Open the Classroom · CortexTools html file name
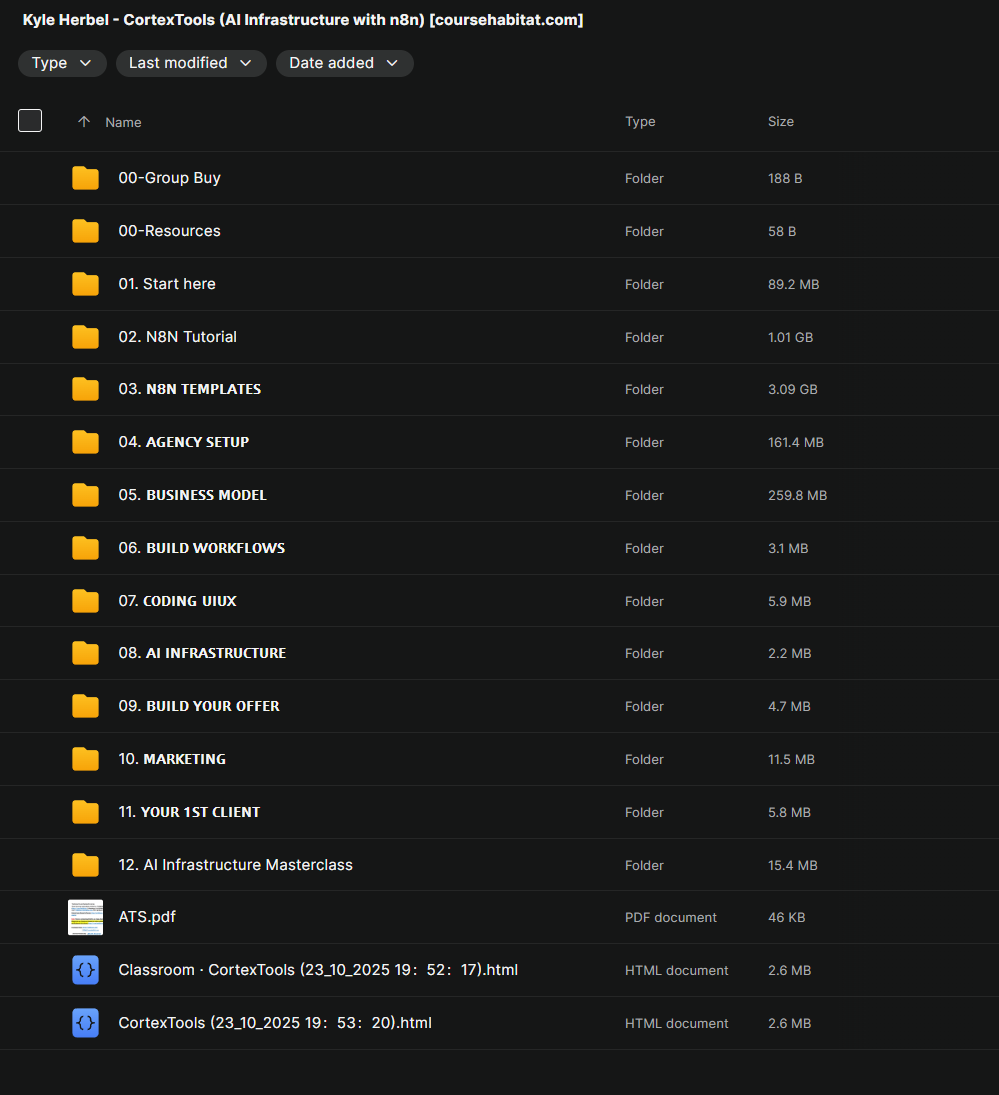Image resolution: width=999 pixels, height=1095 pixels. pyautogui.click(x=318, y=970)
